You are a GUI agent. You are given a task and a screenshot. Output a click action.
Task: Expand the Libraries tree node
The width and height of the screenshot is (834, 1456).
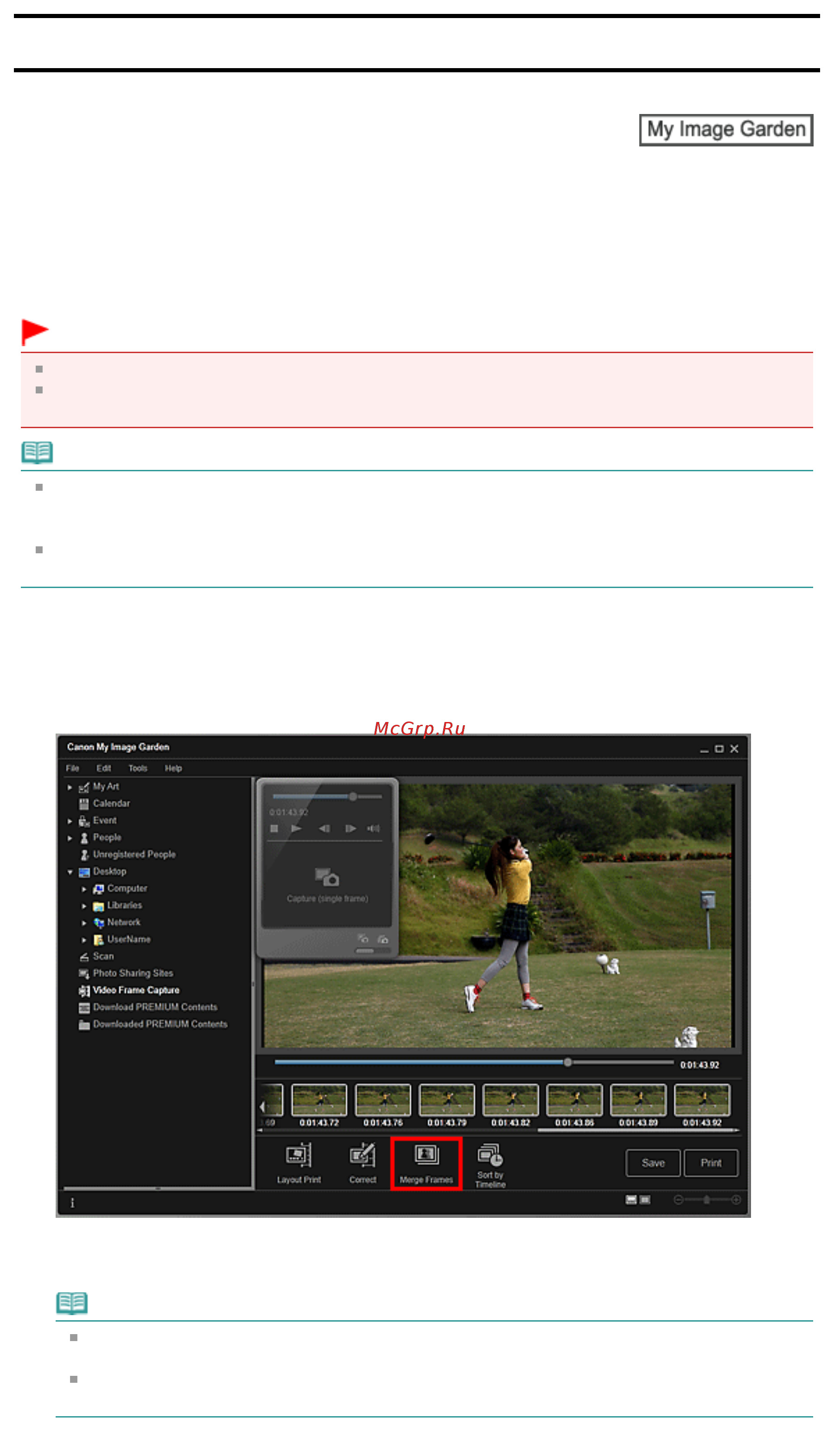[x=84, y=906]
